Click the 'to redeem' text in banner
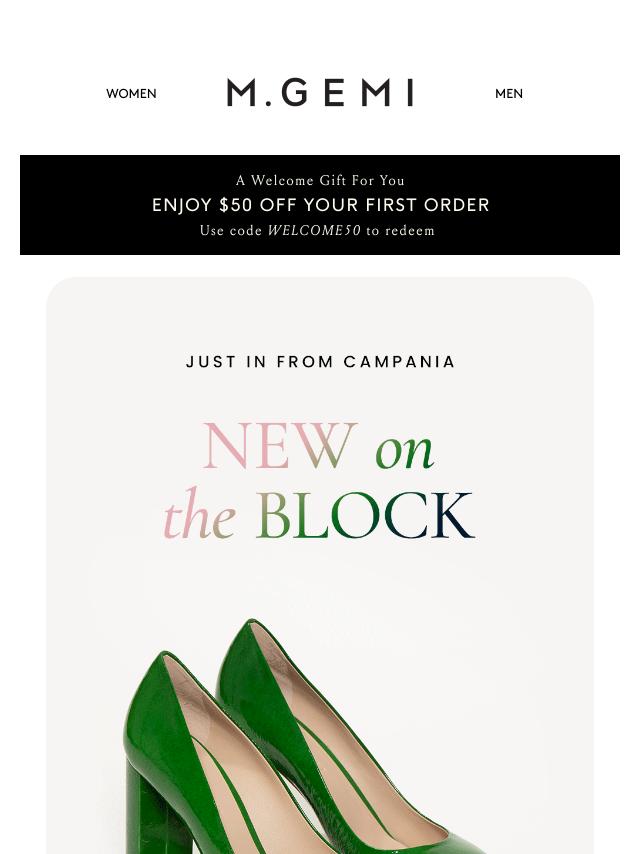 (x=400, y=230)
